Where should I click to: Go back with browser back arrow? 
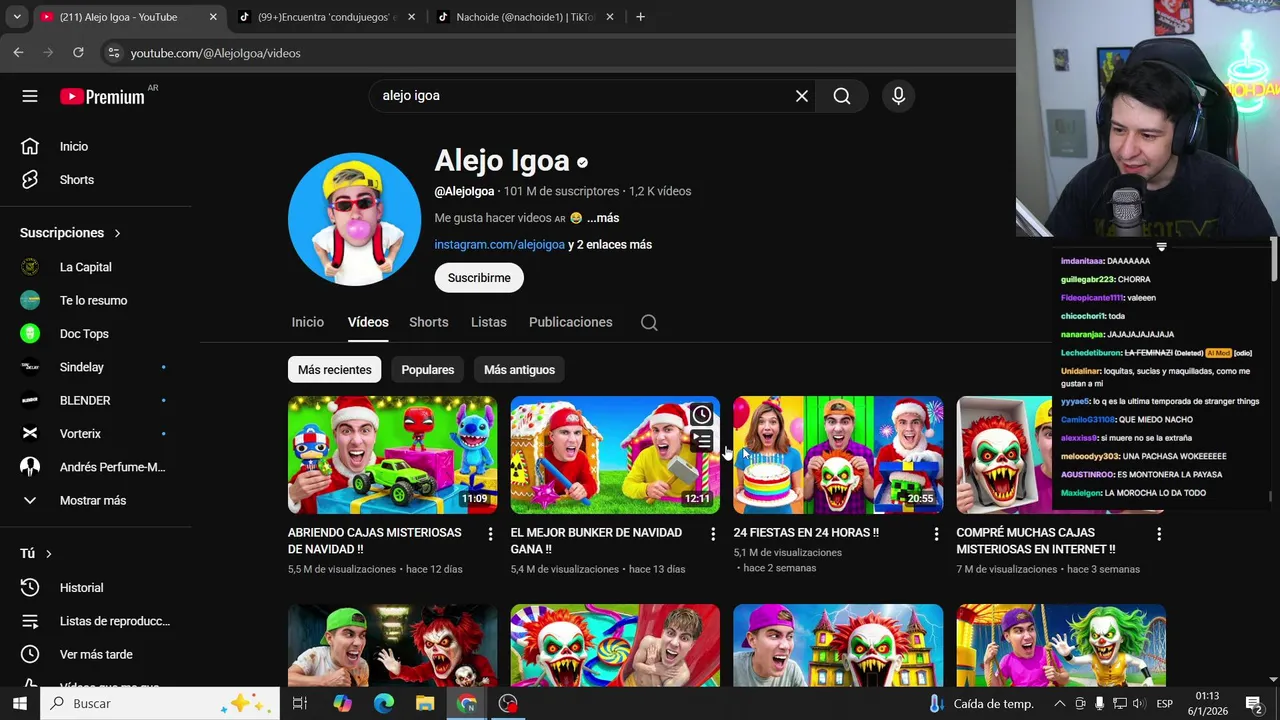tap(18, 53)
